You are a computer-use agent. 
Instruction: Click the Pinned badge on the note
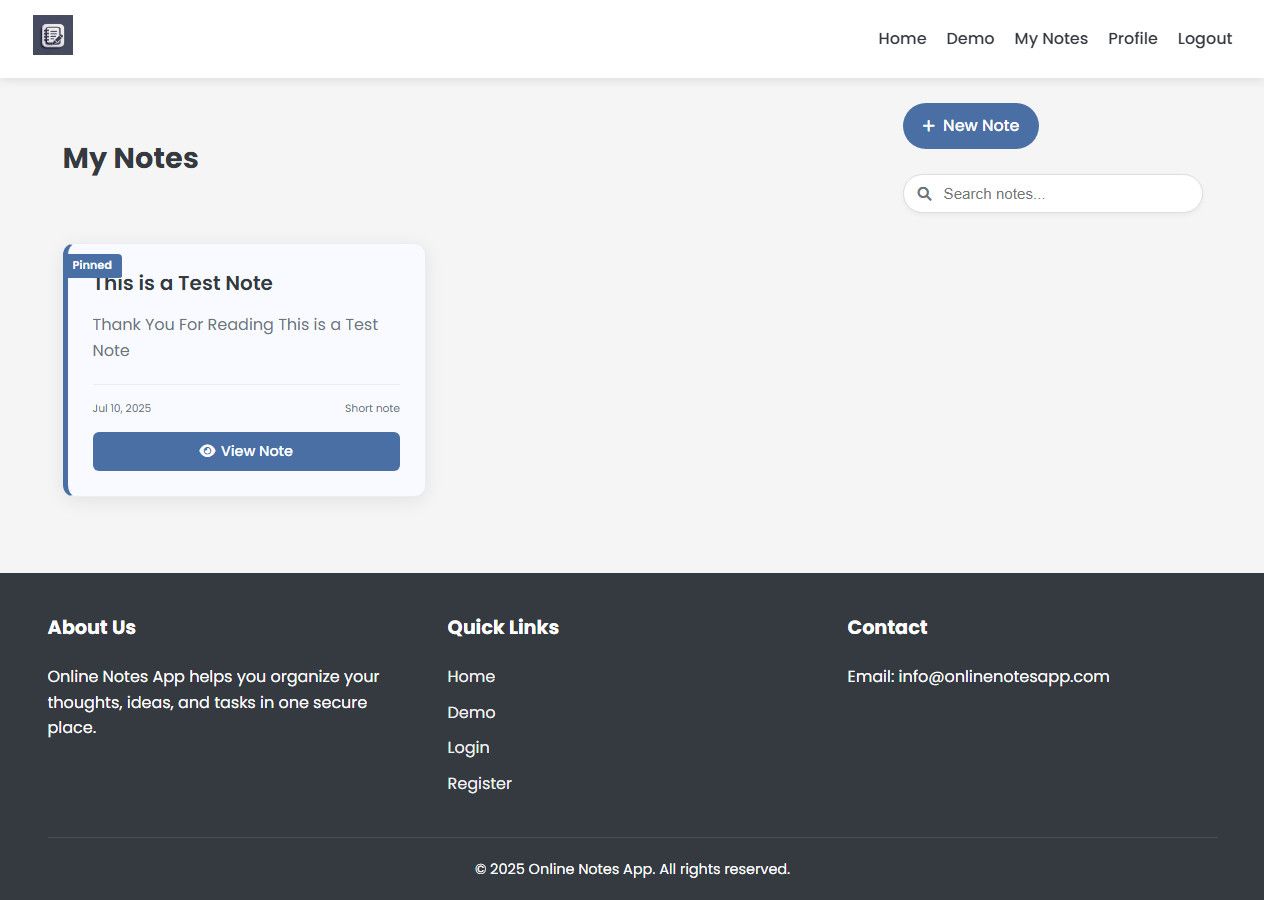point(92,265)
